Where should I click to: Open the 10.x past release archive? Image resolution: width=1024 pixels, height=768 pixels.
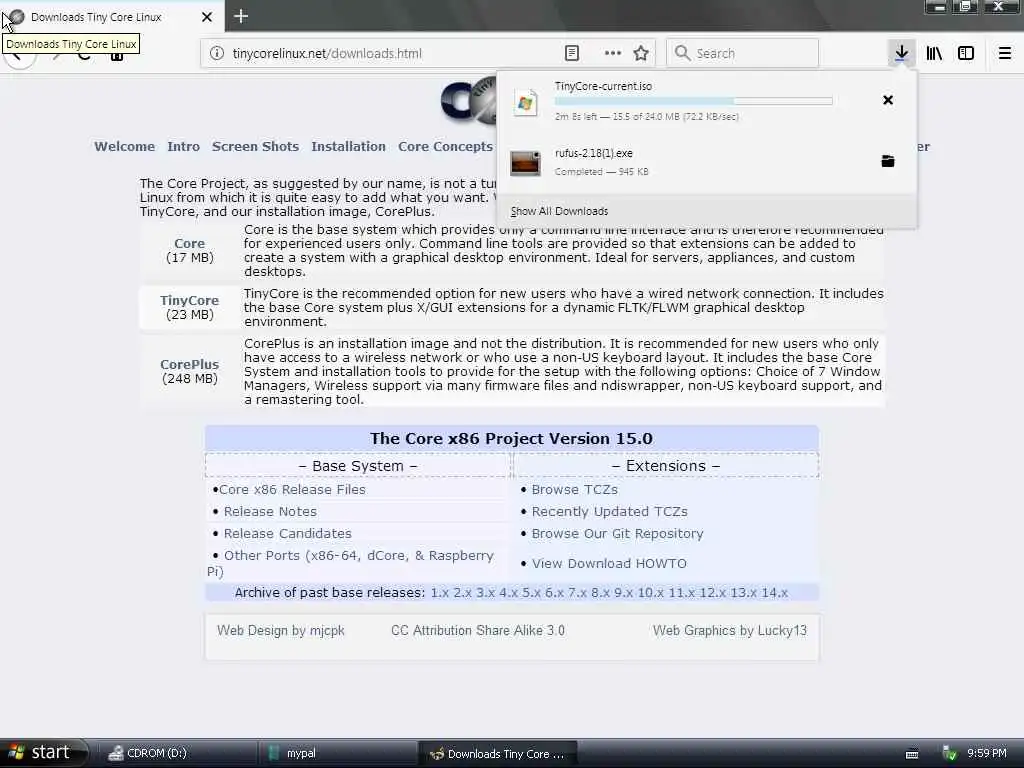point(650,592)
